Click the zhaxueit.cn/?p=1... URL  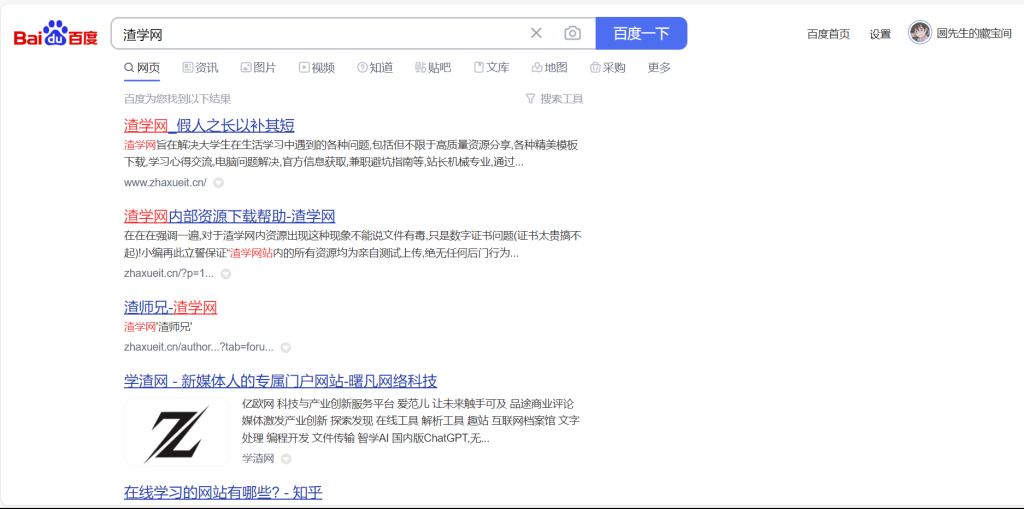[168, 274]
